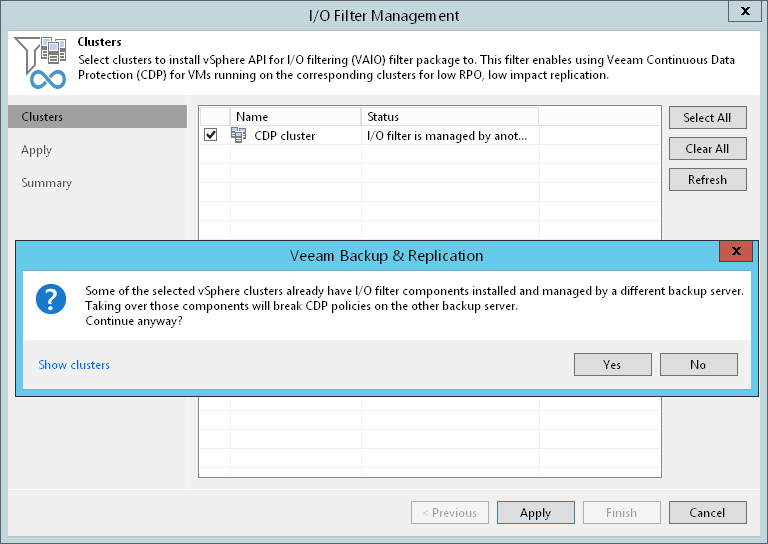Confirm with the Yes button
Image resolution: width=768 pixels, height=544 pixels.
point(613,364)
